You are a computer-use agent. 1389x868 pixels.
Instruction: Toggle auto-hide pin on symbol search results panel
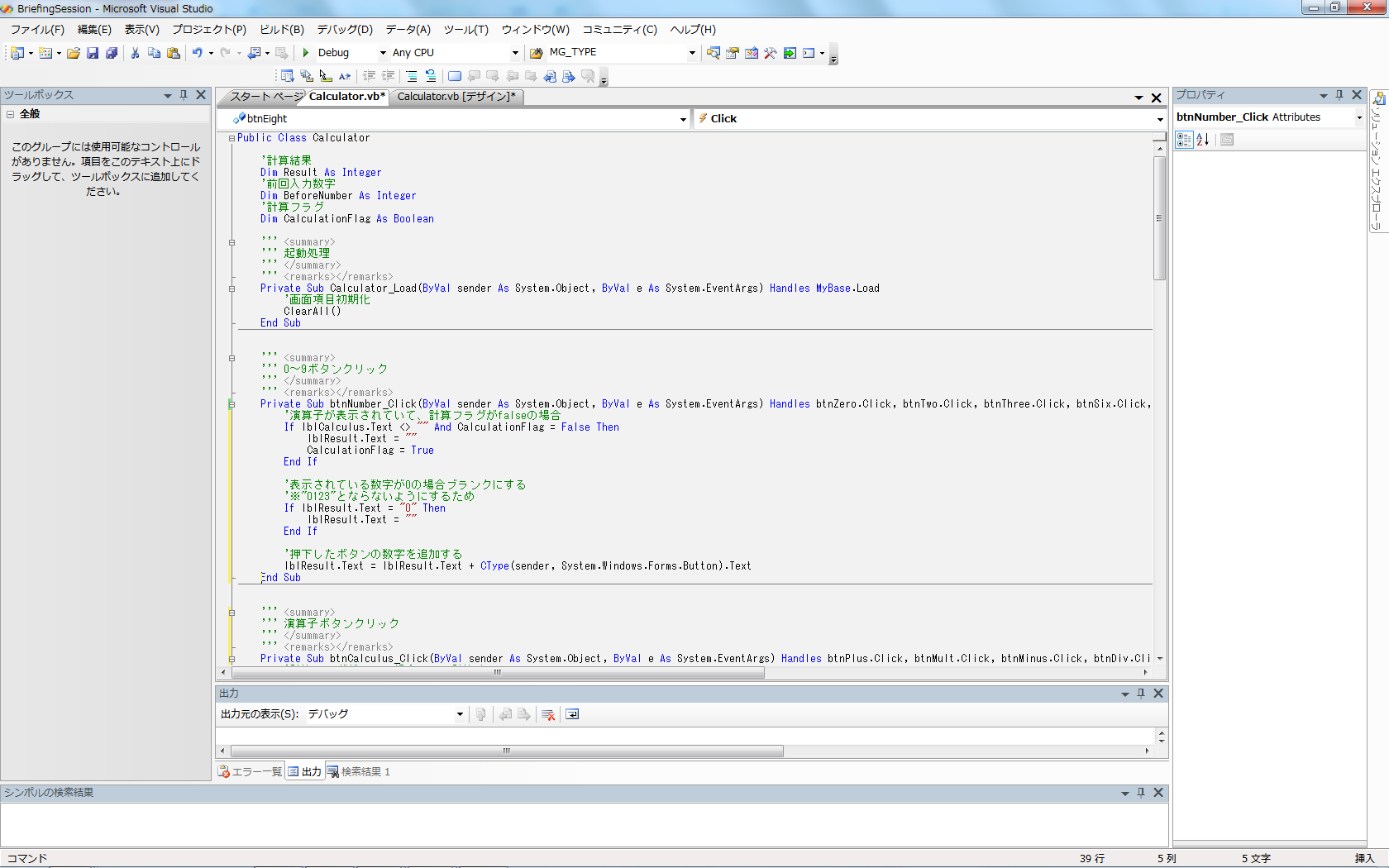pos(1141,793)
